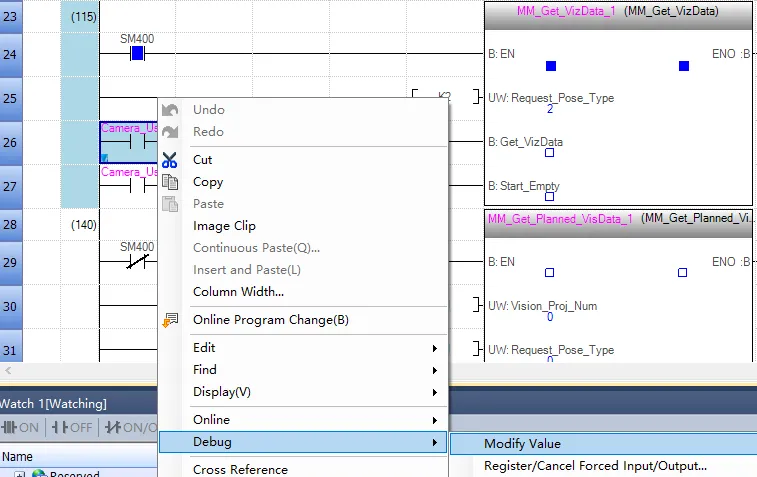Screen dimensions: 757x477
Task: Click the ENO indicator of MM_Get_Planned_VisData_1
Action: point(682,273)
